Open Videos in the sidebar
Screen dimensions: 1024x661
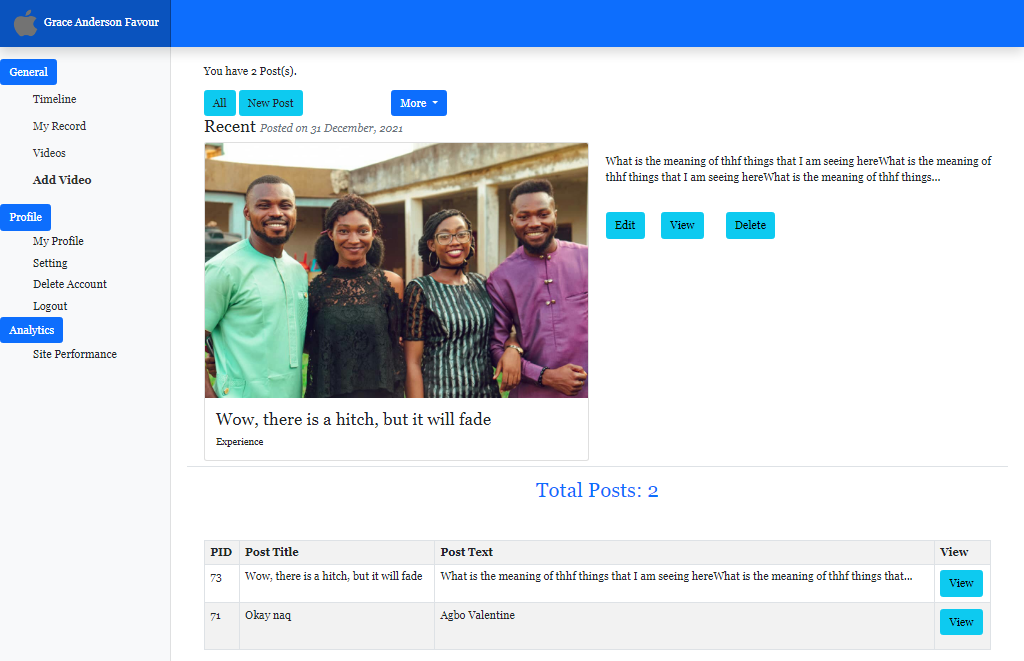pyautogui.click(x=49, y=153)
